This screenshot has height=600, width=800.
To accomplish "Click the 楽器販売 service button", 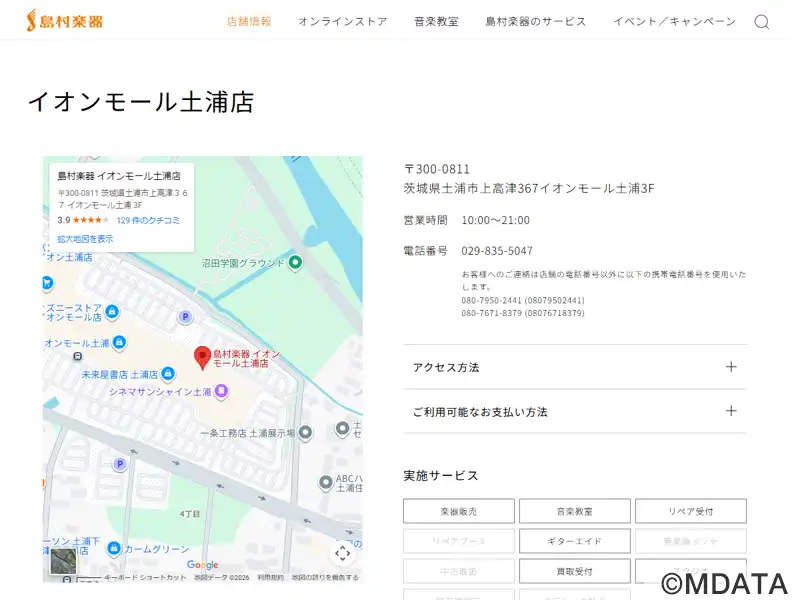I will click(458, 511).
